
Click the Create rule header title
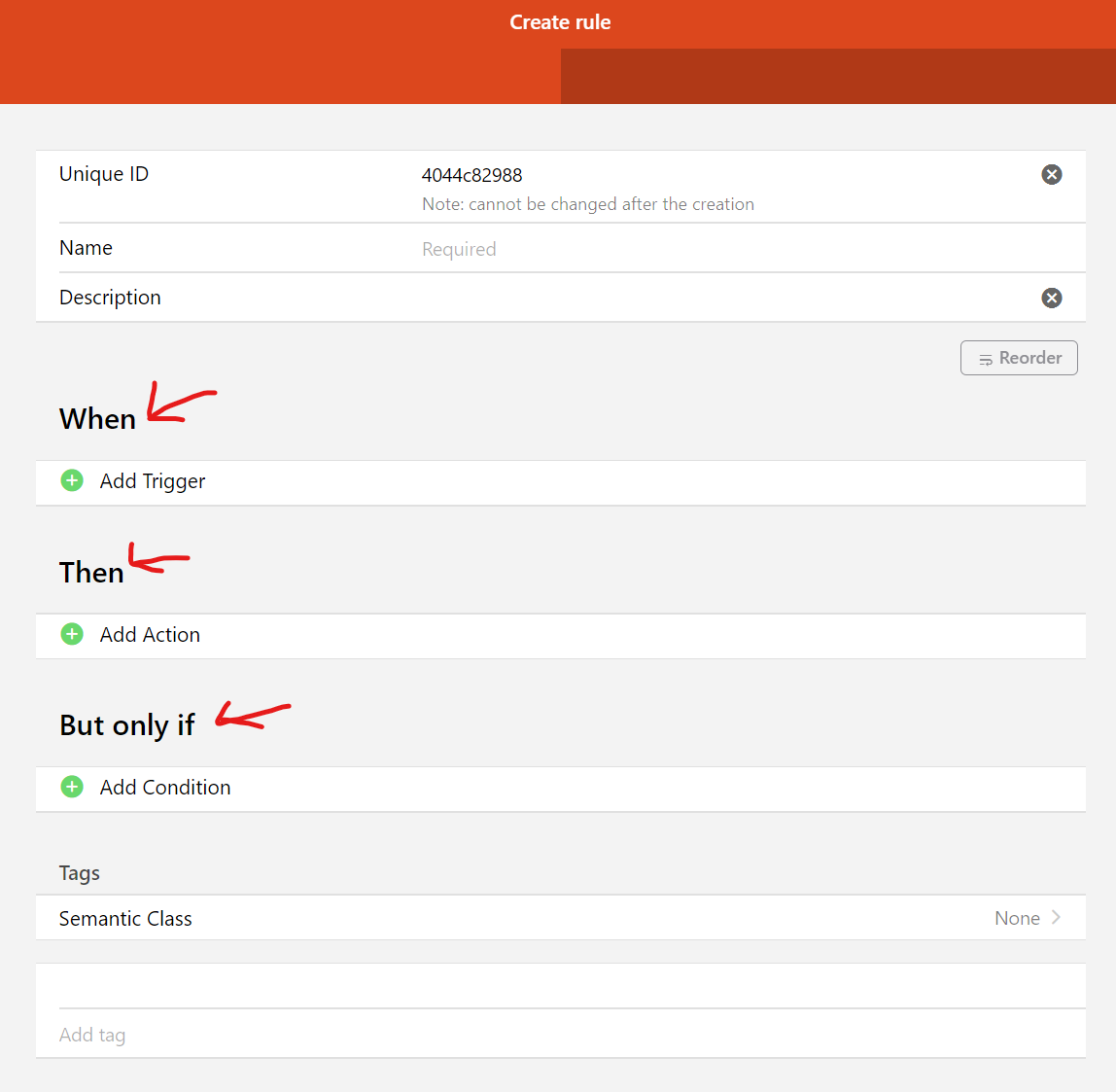560,22
